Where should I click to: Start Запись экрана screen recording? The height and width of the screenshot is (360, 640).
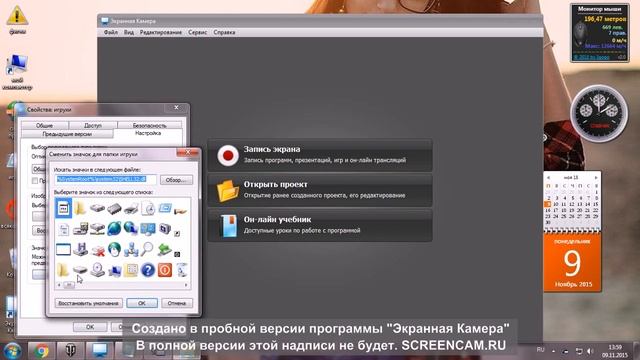(320, 156)
